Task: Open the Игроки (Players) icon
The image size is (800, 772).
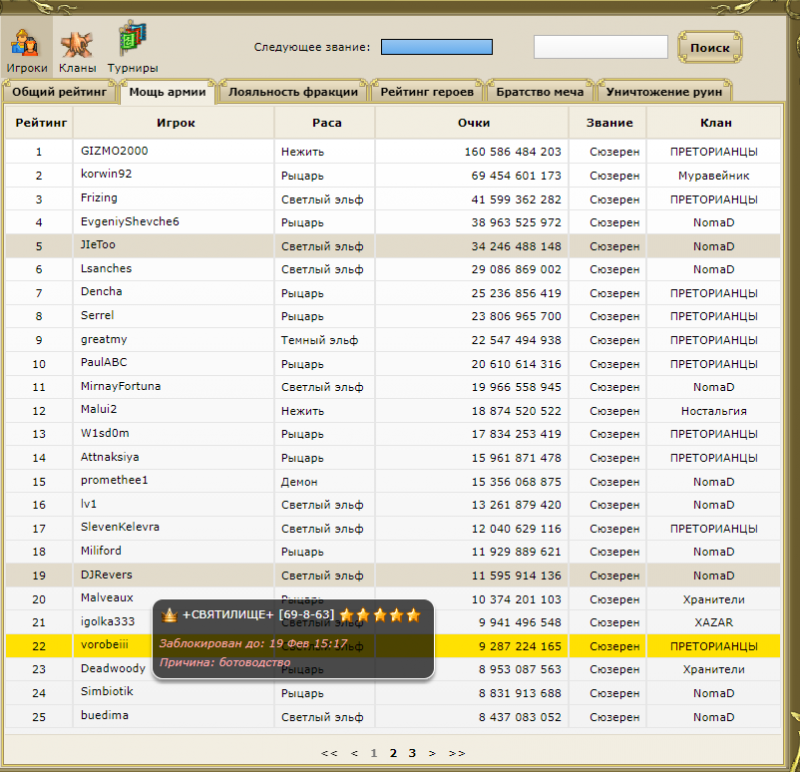Action: click(26, 50)
